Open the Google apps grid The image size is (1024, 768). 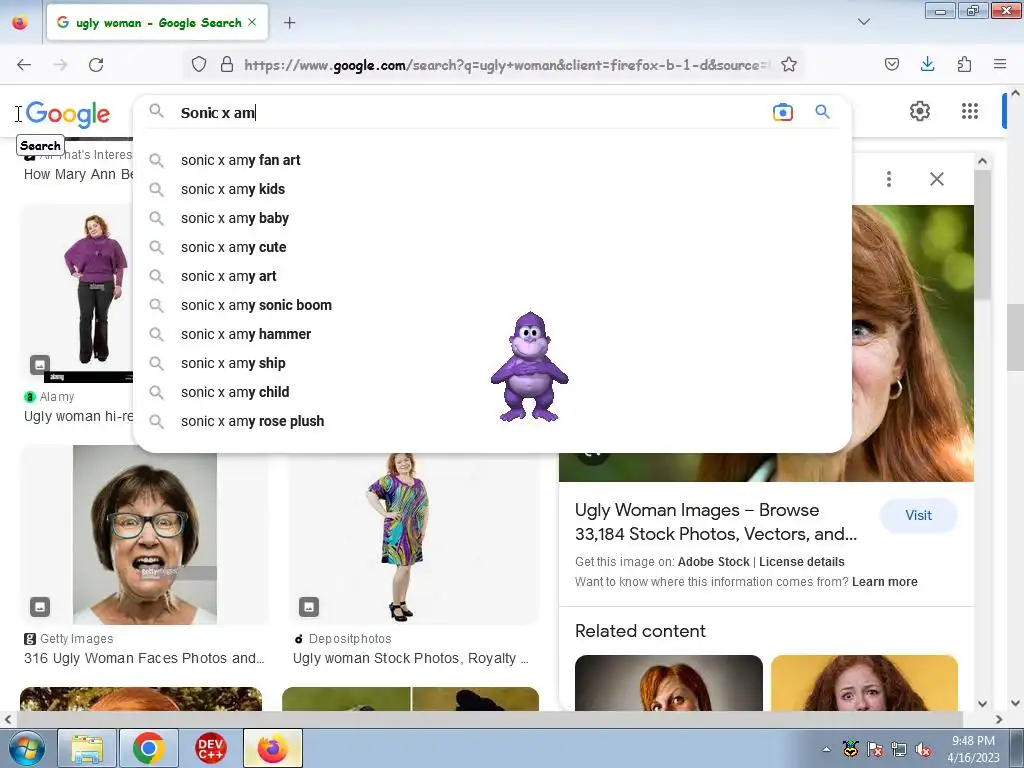tap(970, 111)
